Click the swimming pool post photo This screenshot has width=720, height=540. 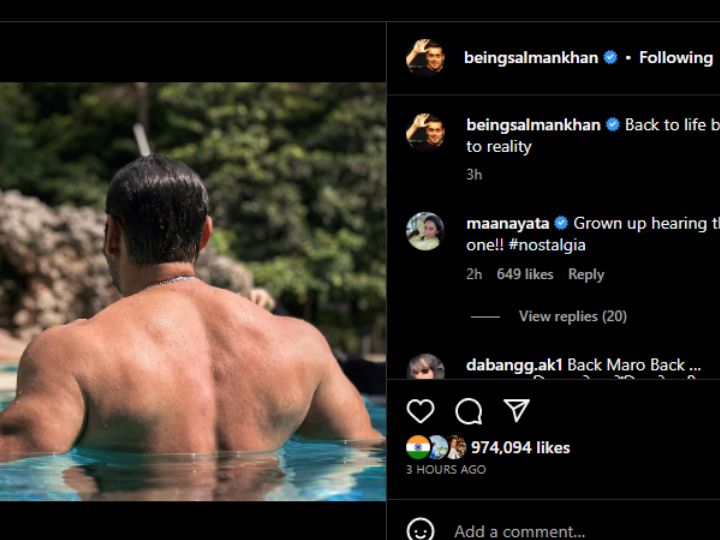192,290
